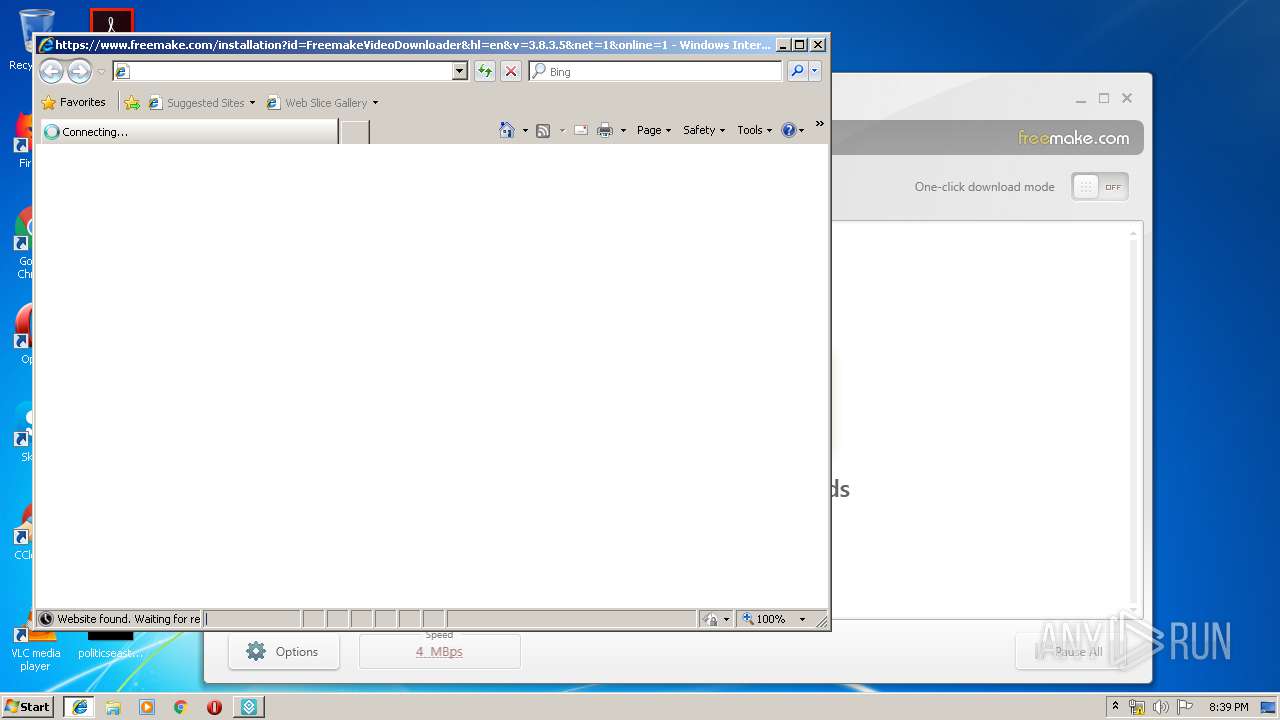Go back in Internet Explorer
The height and width of the screenshot is (720, 1280).
(x=51, y=71)
